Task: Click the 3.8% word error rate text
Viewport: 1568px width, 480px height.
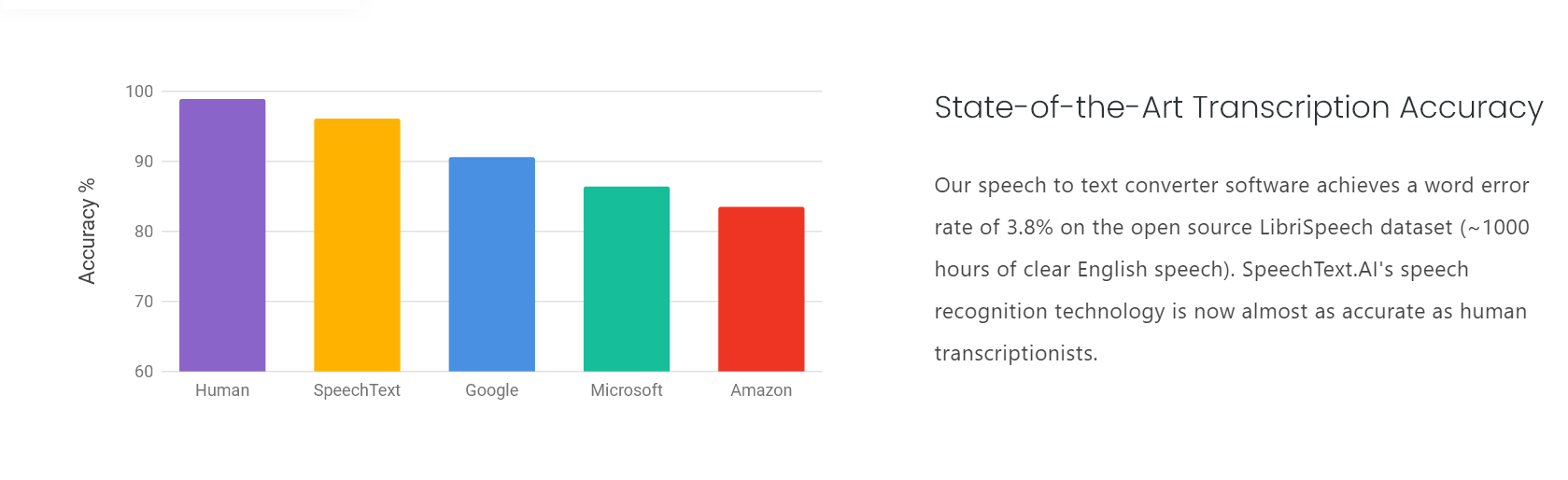Action: [1029, 228]
